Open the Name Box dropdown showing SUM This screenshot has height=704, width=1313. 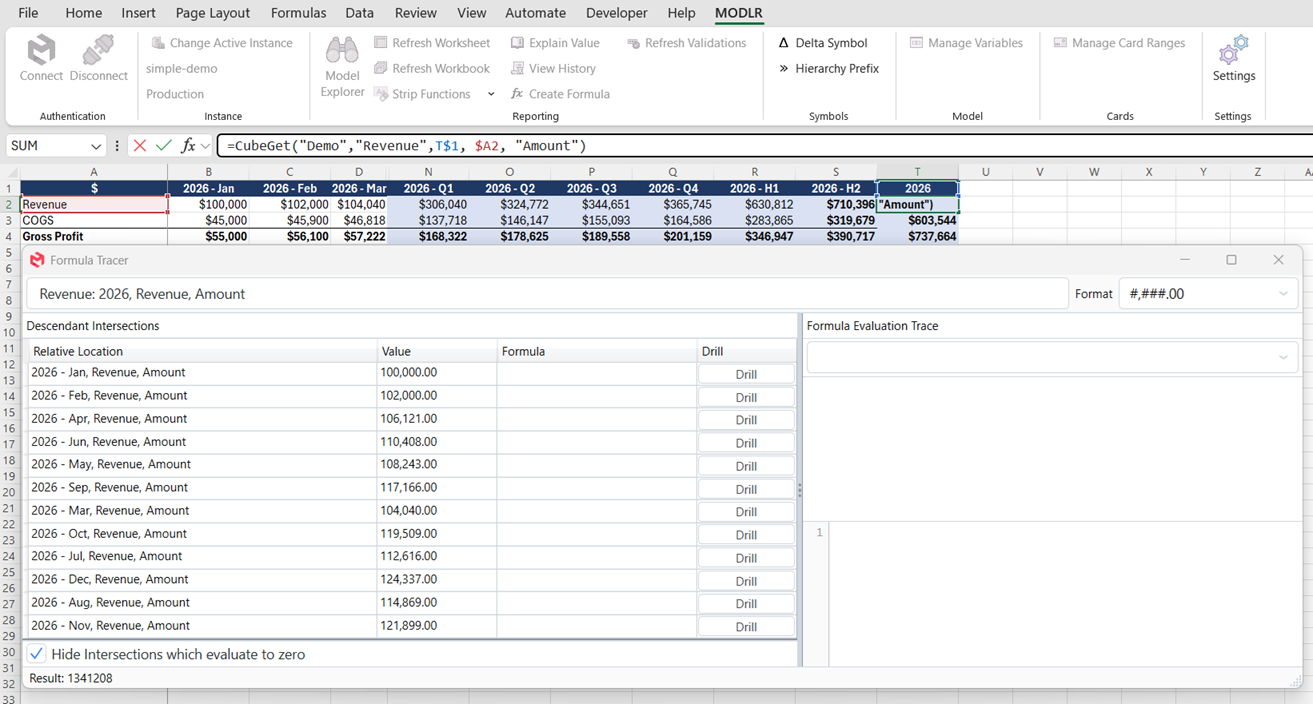96,146
